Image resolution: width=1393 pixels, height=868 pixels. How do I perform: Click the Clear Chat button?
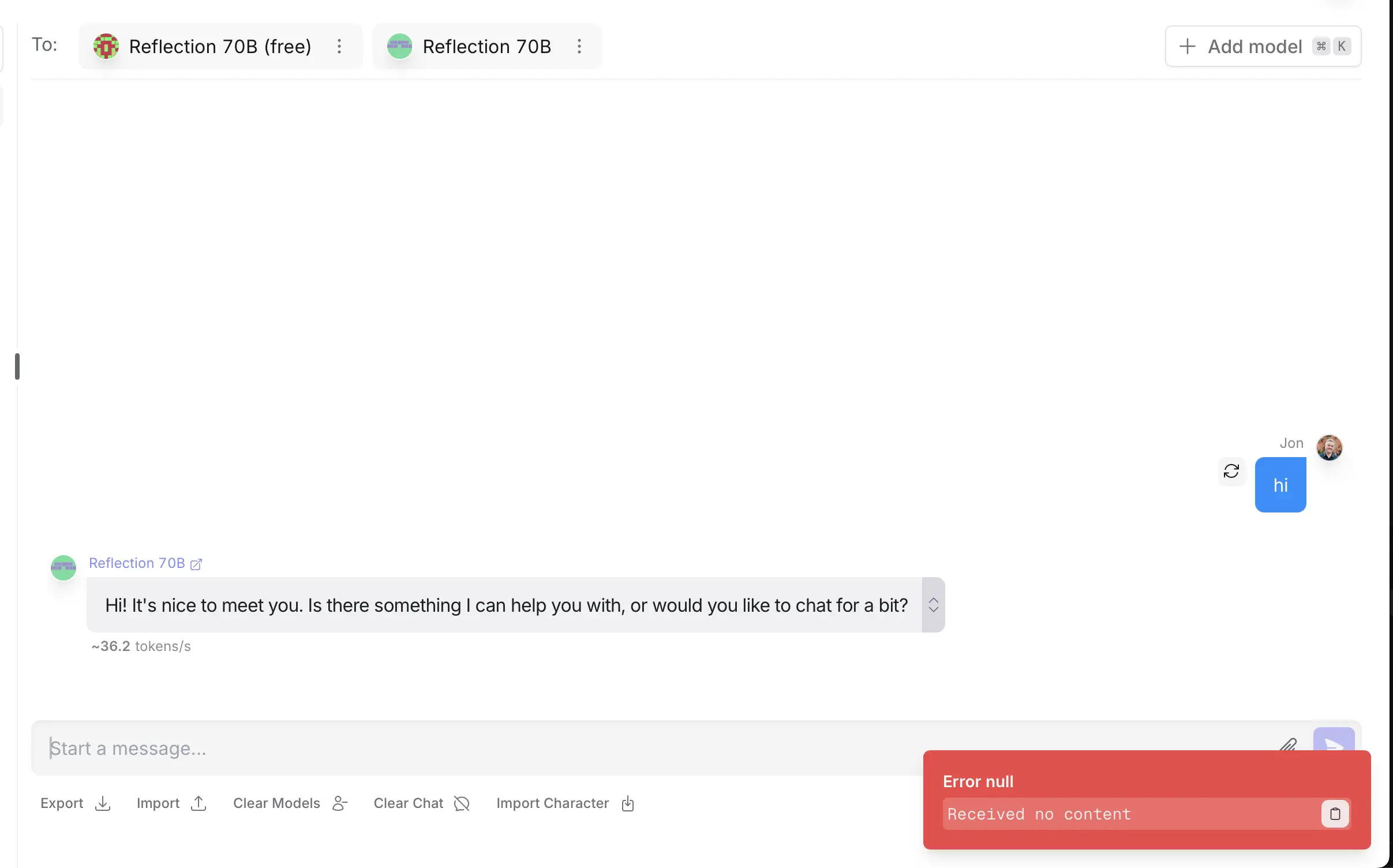pyautogui.click(x=422, y=803)
